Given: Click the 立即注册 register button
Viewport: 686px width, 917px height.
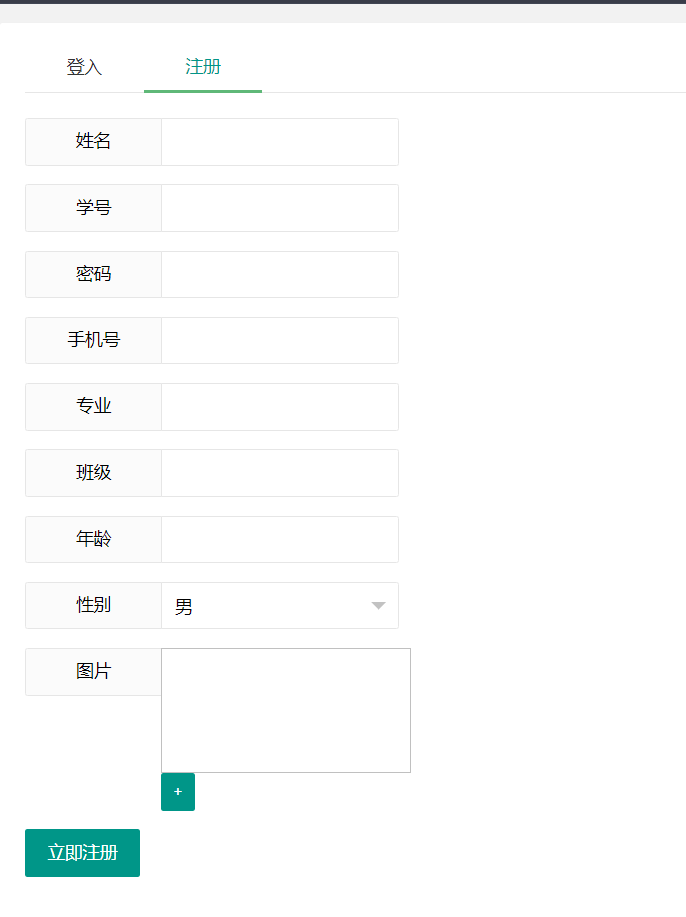Looking at the screenshot, I should pos(82,852).
